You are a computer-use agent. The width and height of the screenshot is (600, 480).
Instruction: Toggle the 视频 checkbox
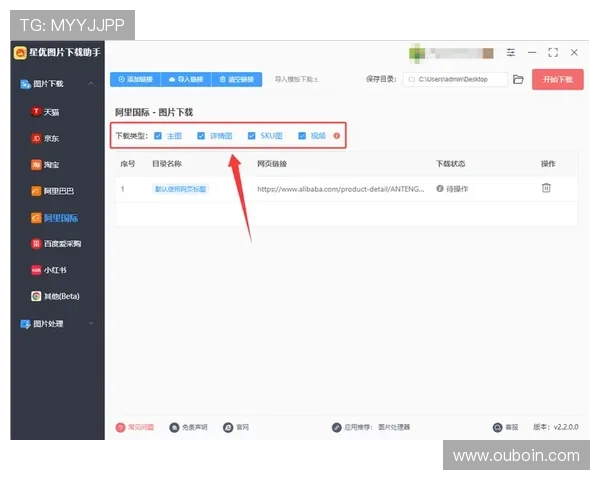[302, 136]
